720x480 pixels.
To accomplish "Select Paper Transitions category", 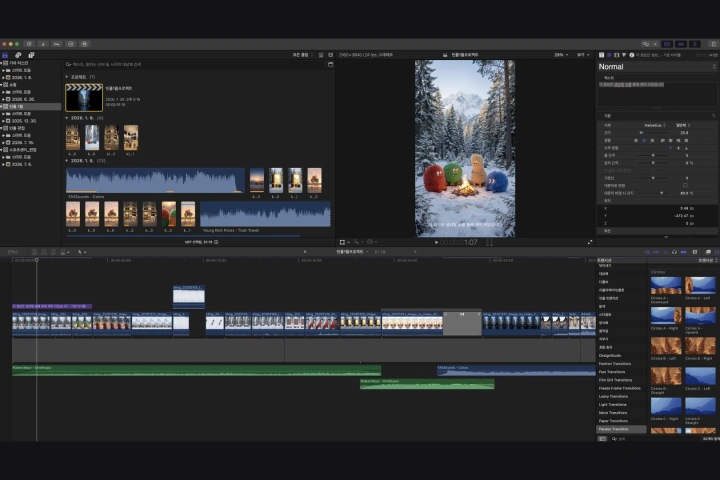I will click(613, 421).
